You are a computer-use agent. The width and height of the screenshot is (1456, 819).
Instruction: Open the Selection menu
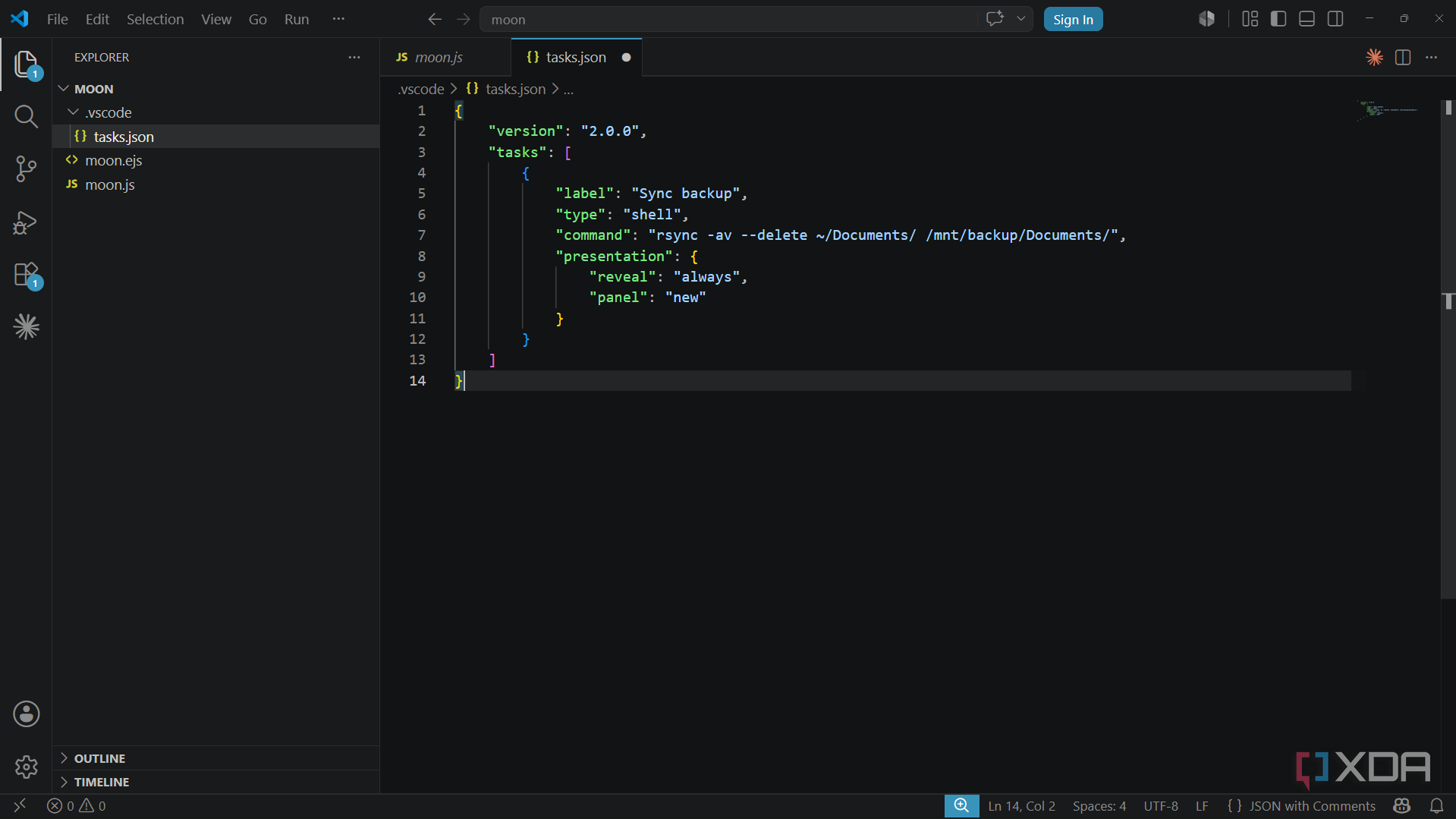click(x=155, y=20)
